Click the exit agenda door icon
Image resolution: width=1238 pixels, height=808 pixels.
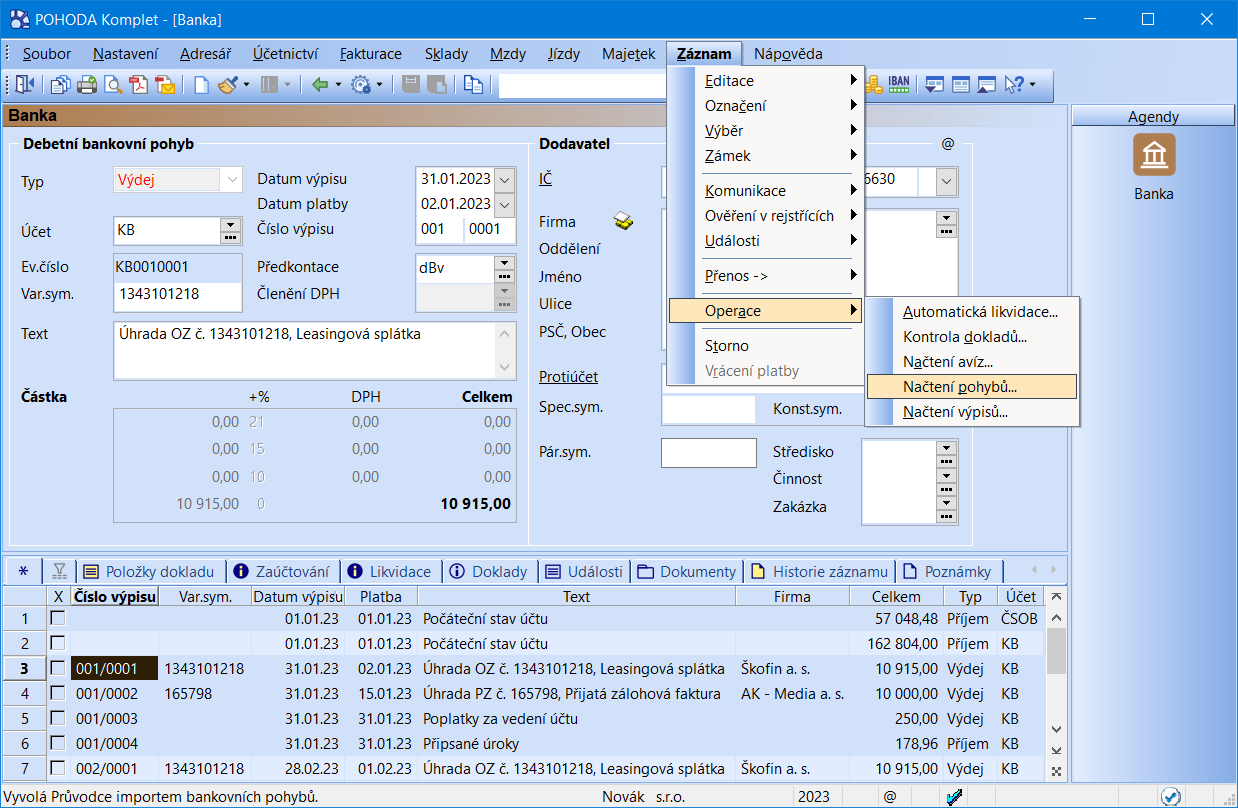click(x=24, y=85)
